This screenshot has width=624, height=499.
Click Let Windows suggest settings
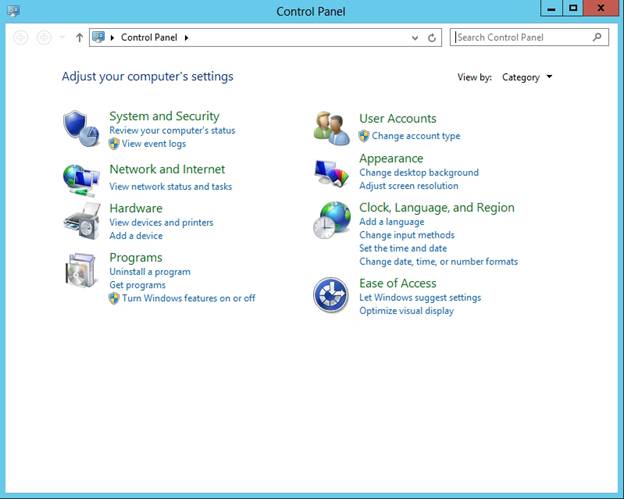[420, 298]
